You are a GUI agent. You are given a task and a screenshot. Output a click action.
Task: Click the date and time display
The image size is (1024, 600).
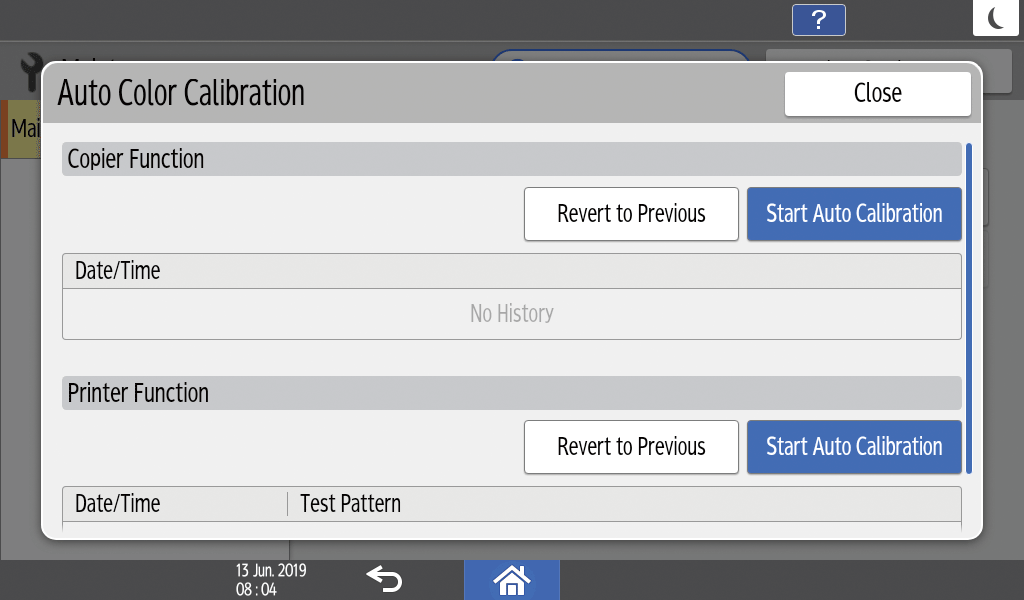point(270,579)
